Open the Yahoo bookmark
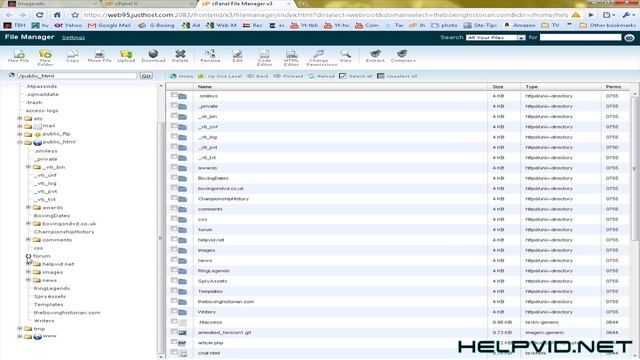Image resolution: width=640 pixels, height=360 pixels. (x=69, y=25)
